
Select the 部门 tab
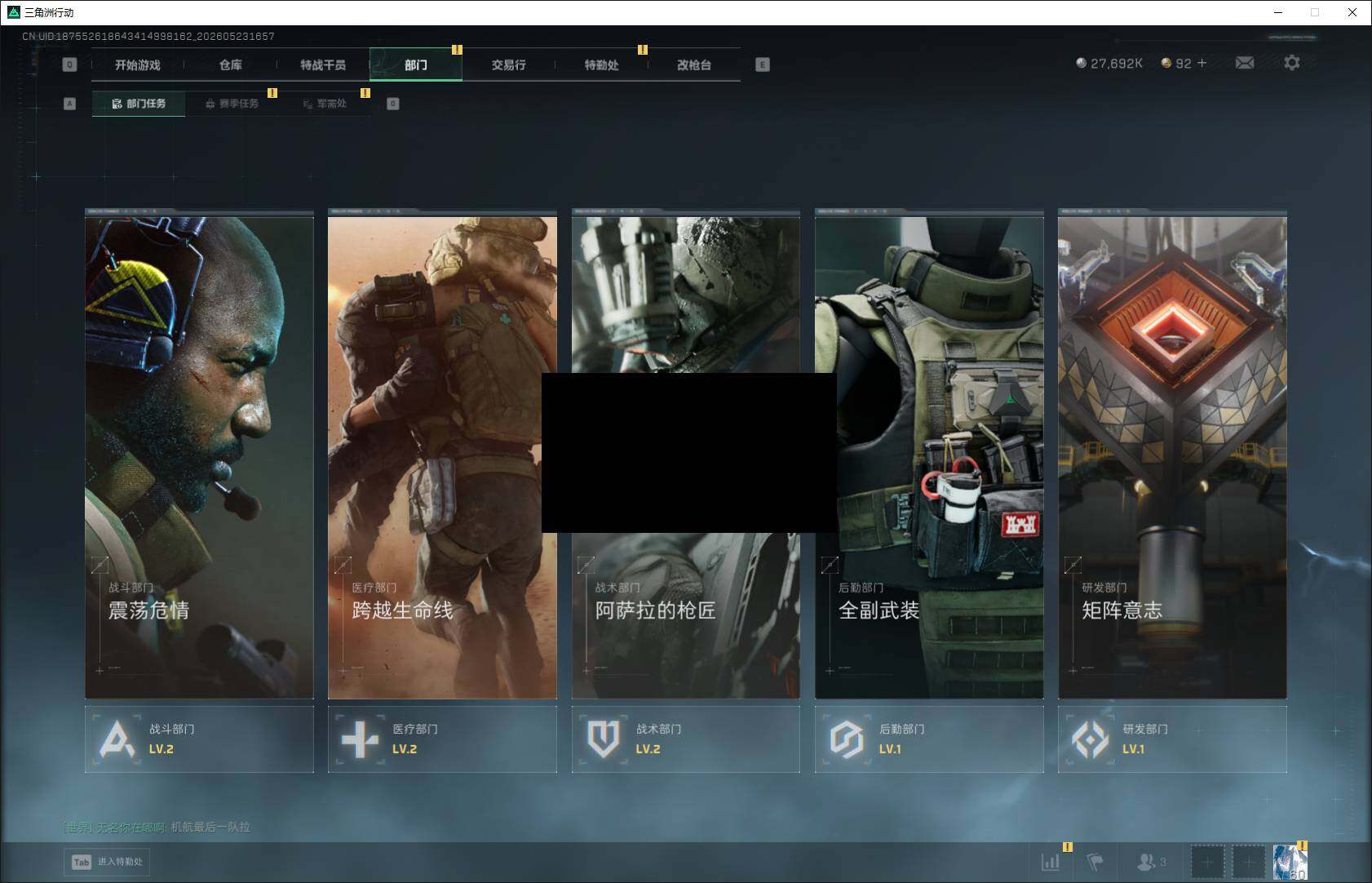click(416, 64)
